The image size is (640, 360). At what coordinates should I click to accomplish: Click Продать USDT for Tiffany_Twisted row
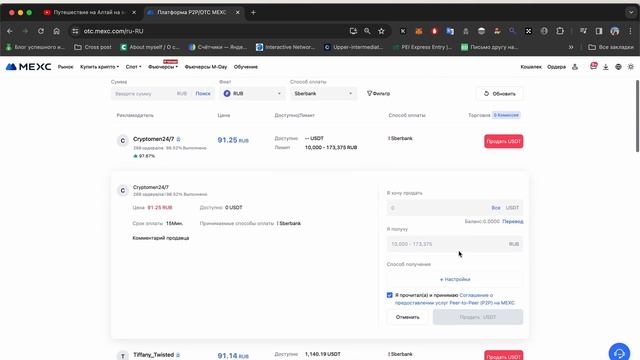504,356
